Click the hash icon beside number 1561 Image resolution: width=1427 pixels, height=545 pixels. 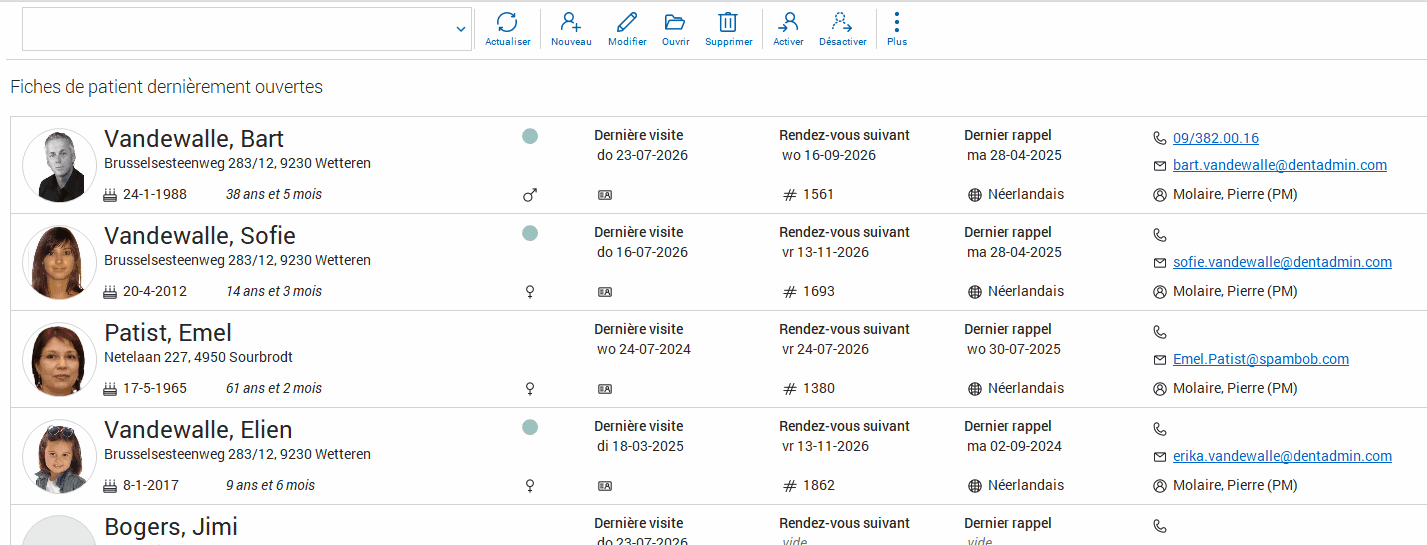click(790, 195)
